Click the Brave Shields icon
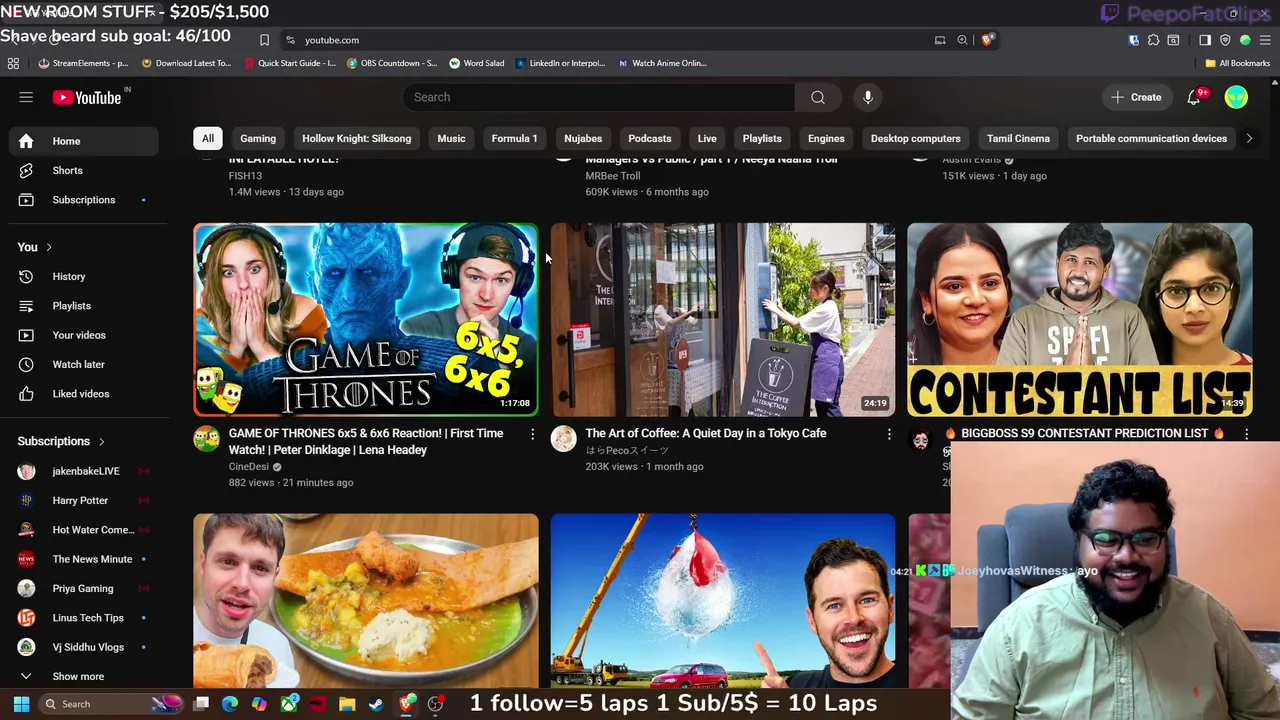This screenshot has height=720, width=1280. click(986, 40)
